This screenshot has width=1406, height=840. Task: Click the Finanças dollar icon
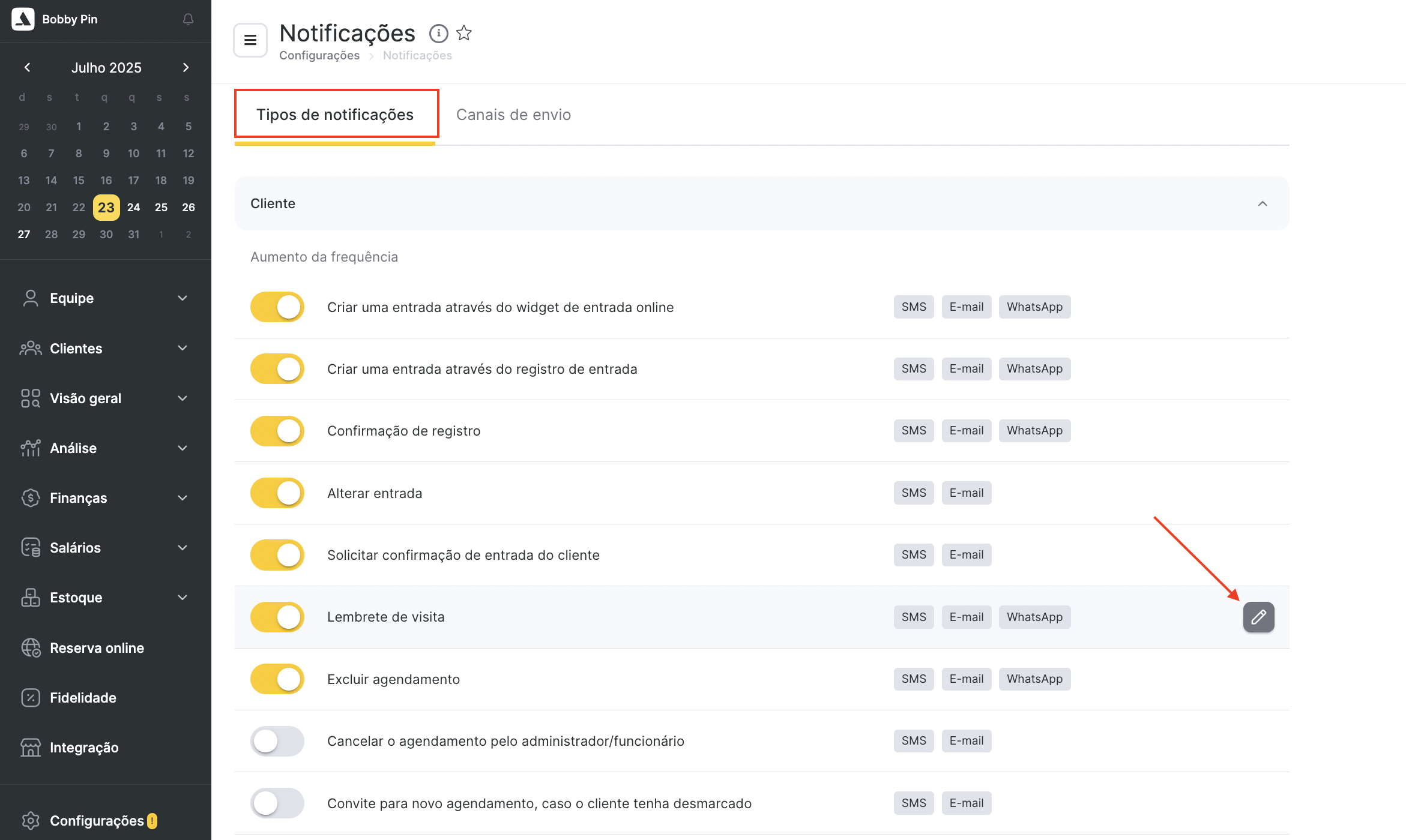[x=31, y=497]
